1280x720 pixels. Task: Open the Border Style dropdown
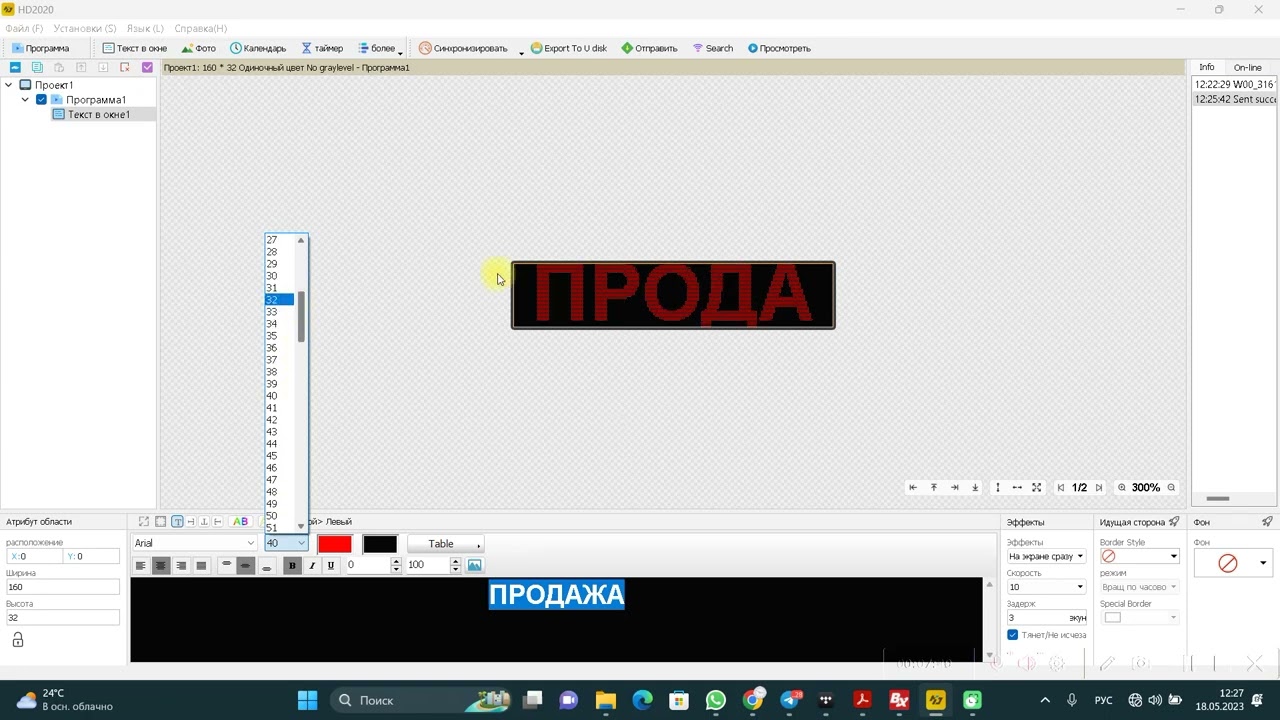coord(1140,556)
